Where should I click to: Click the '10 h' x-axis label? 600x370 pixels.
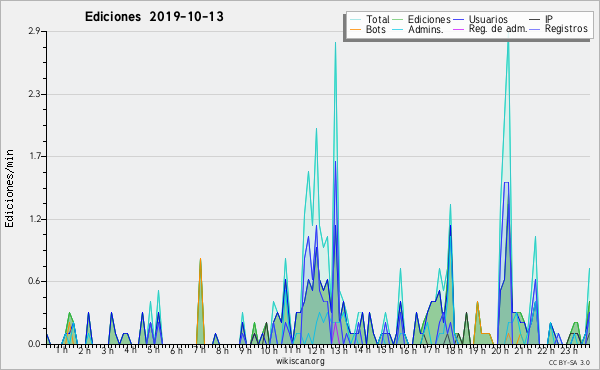pyautogui.click(x=269, y=350)
